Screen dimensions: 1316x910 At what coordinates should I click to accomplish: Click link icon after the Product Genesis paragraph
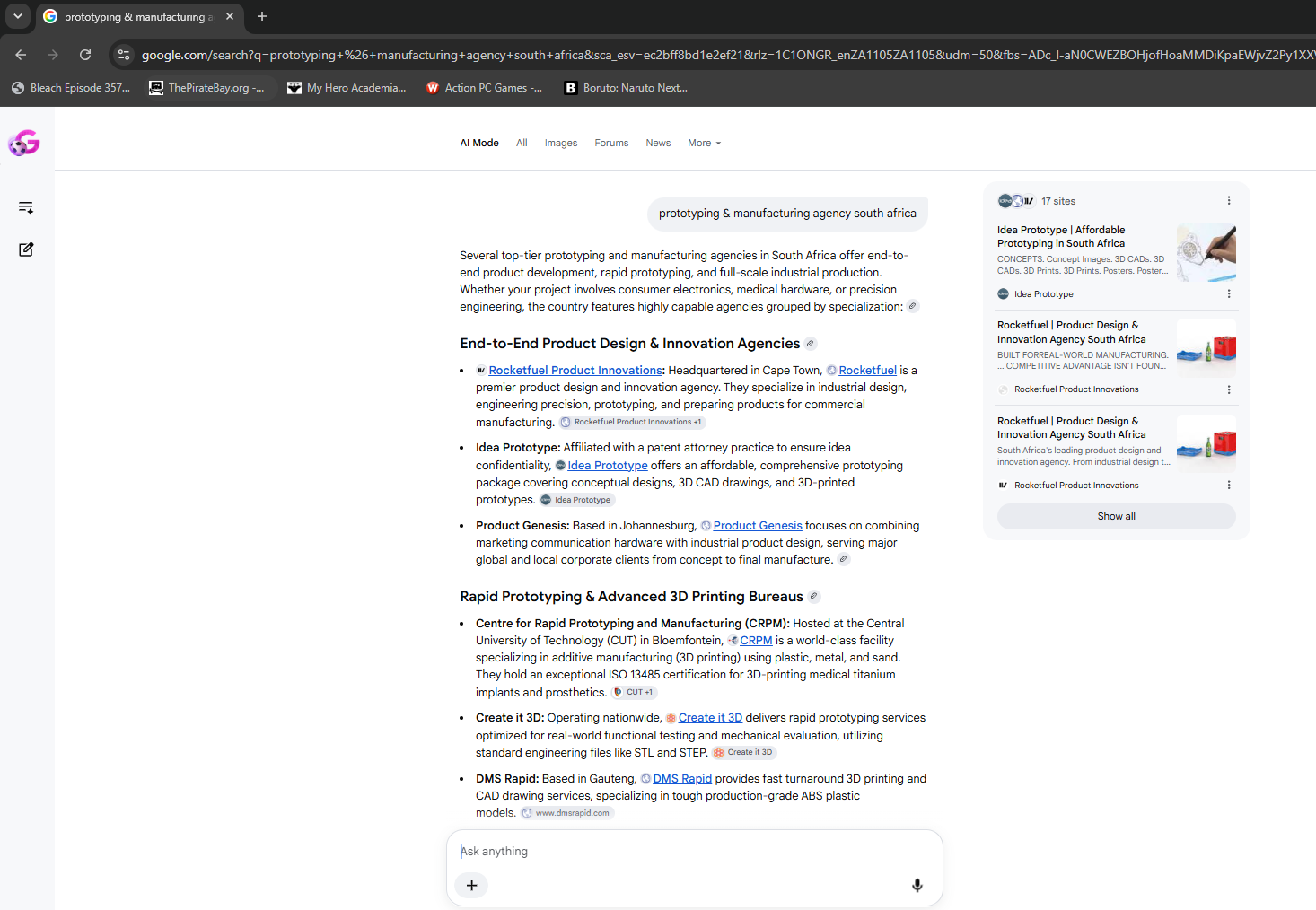[x=844, y=559]
